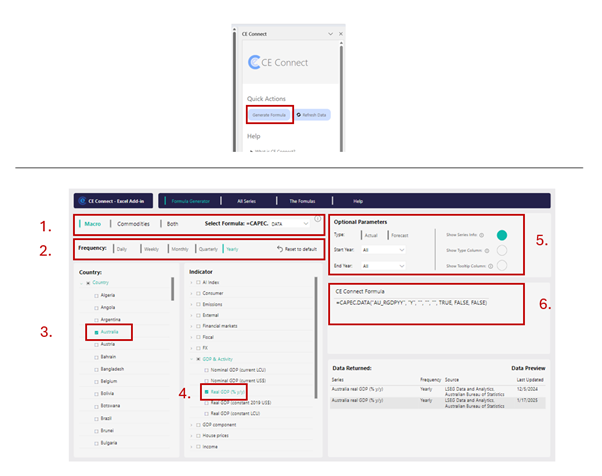Screen dimensions: 602x476
Task: Select the Commodities tab
Action: point(138,225)
